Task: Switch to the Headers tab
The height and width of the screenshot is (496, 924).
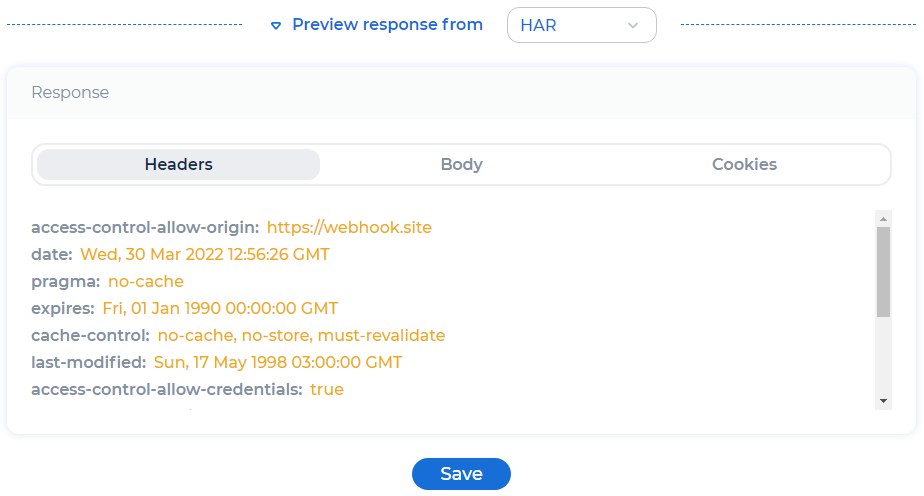Action: click(x=179, y=164)
